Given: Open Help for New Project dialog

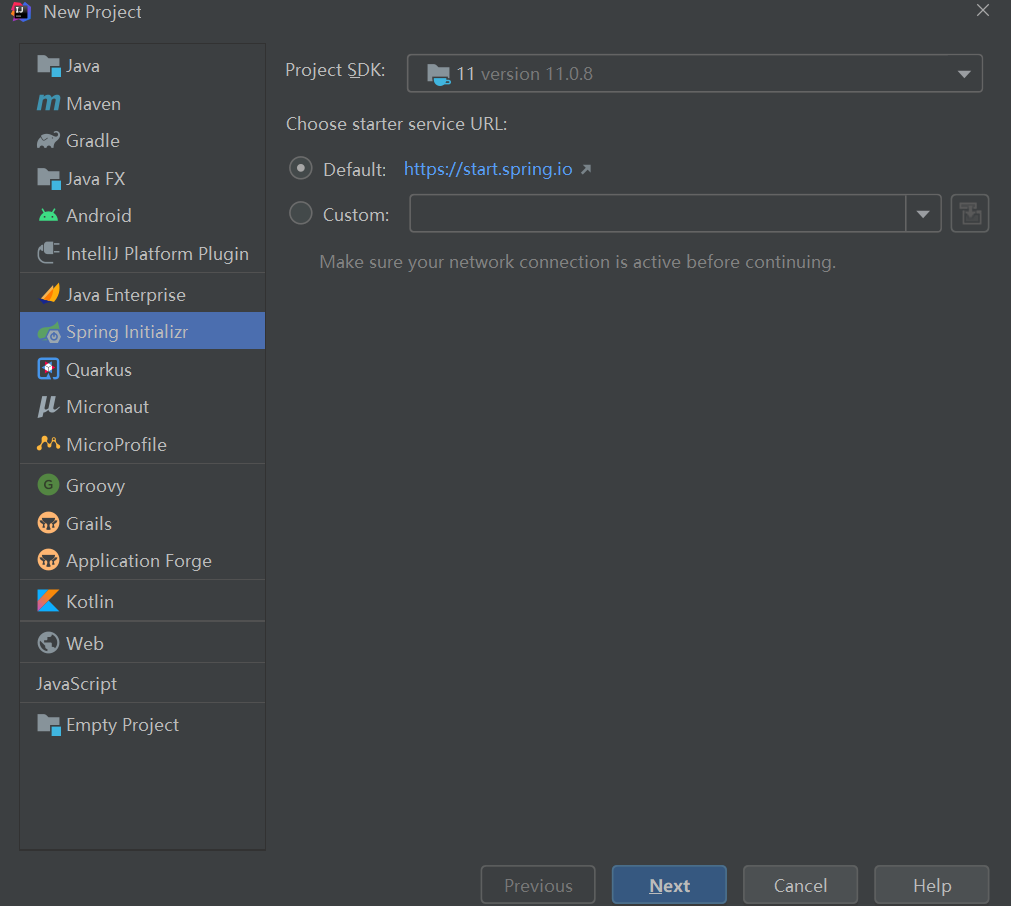Looking at the screenshot, I should point(932,885).
